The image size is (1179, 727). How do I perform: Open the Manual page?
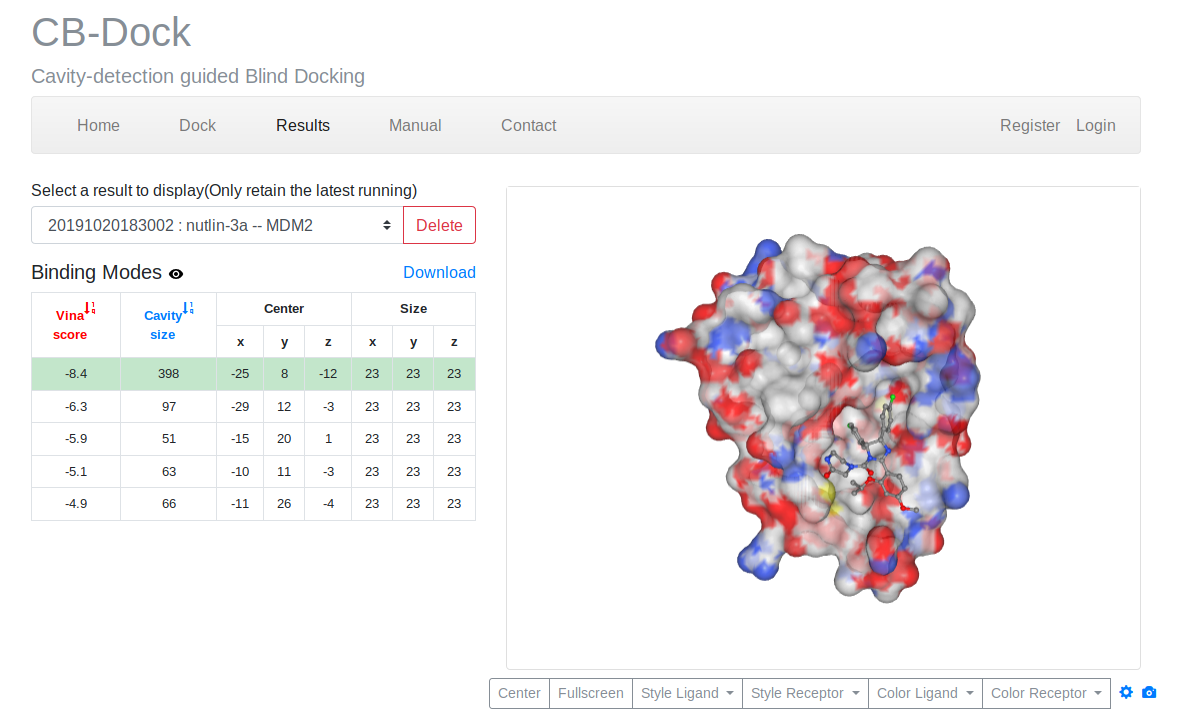tap(415, 125)
